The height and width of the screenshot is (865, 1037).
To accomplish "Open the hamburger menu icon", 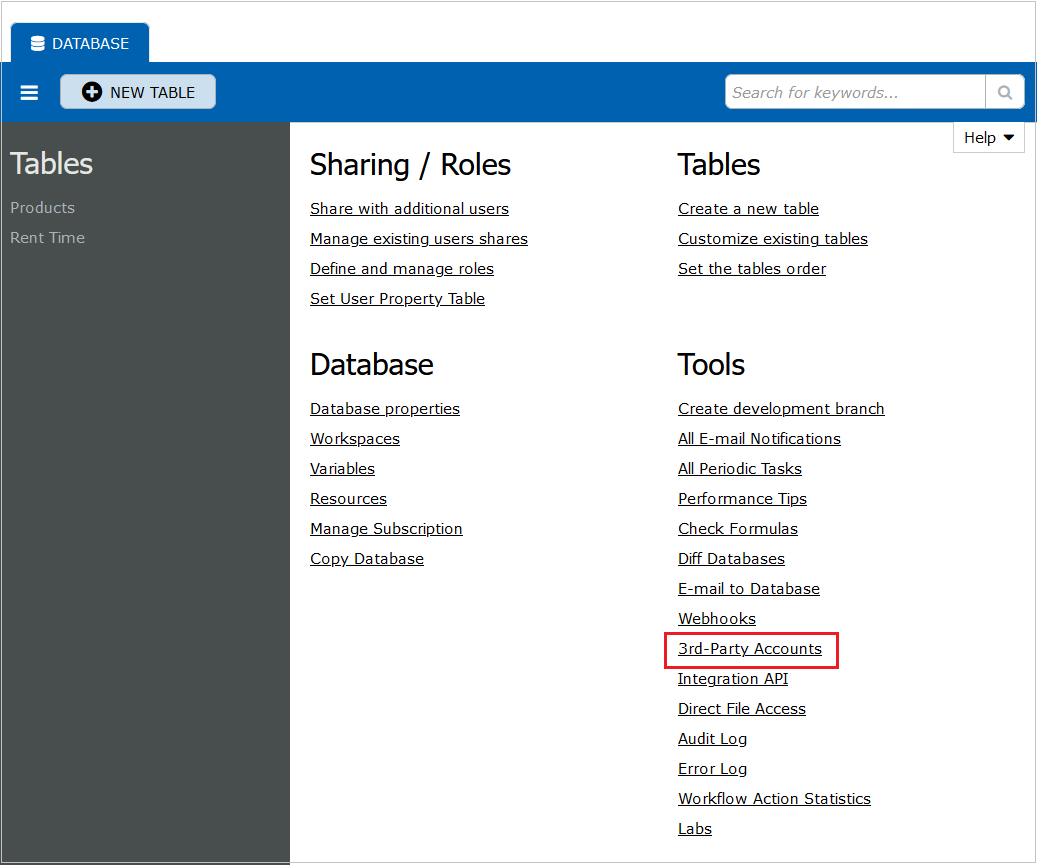I will tap(29, 93).
